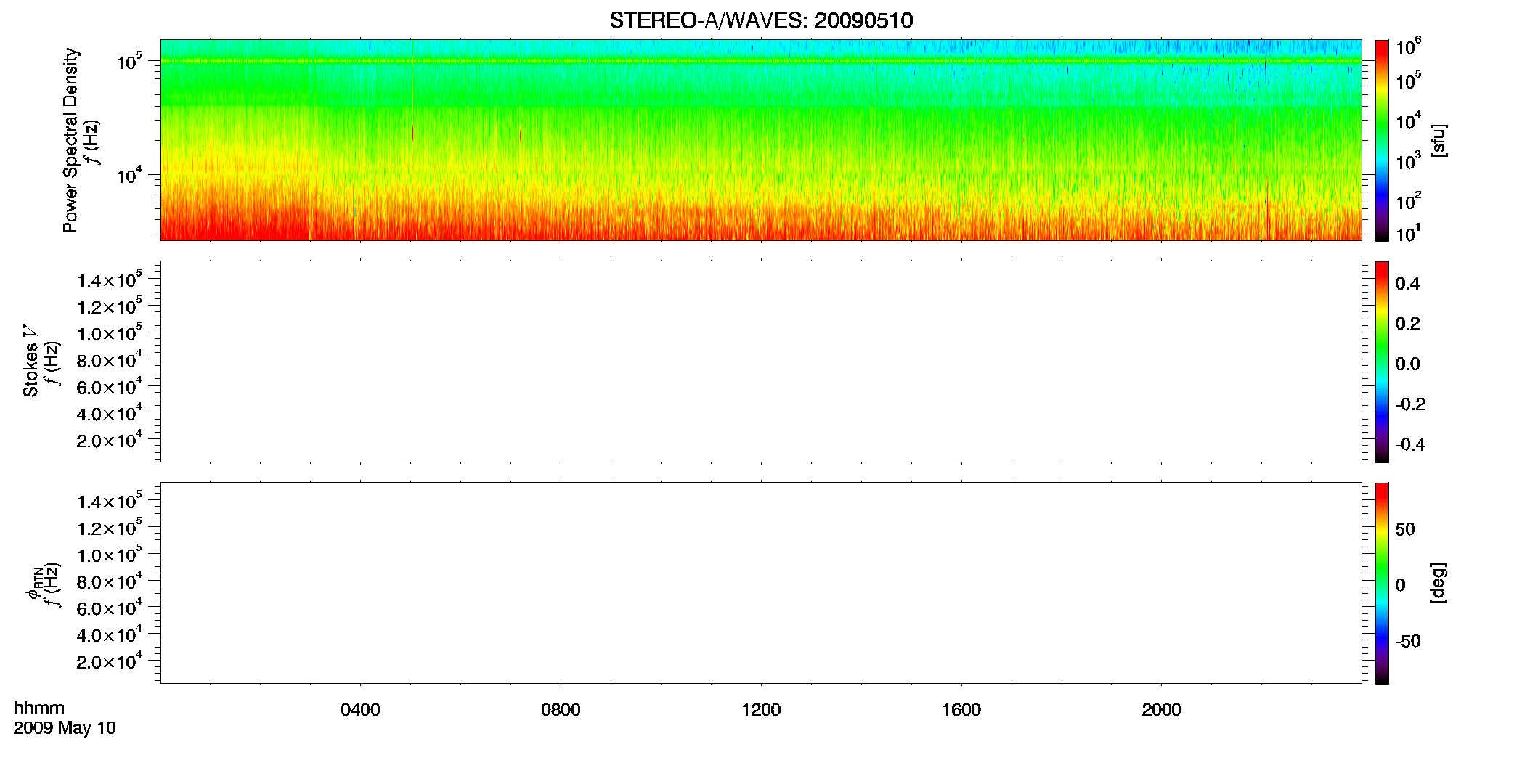
Task: Click the 0400 time tick label
Action: (x=360, y=709)
